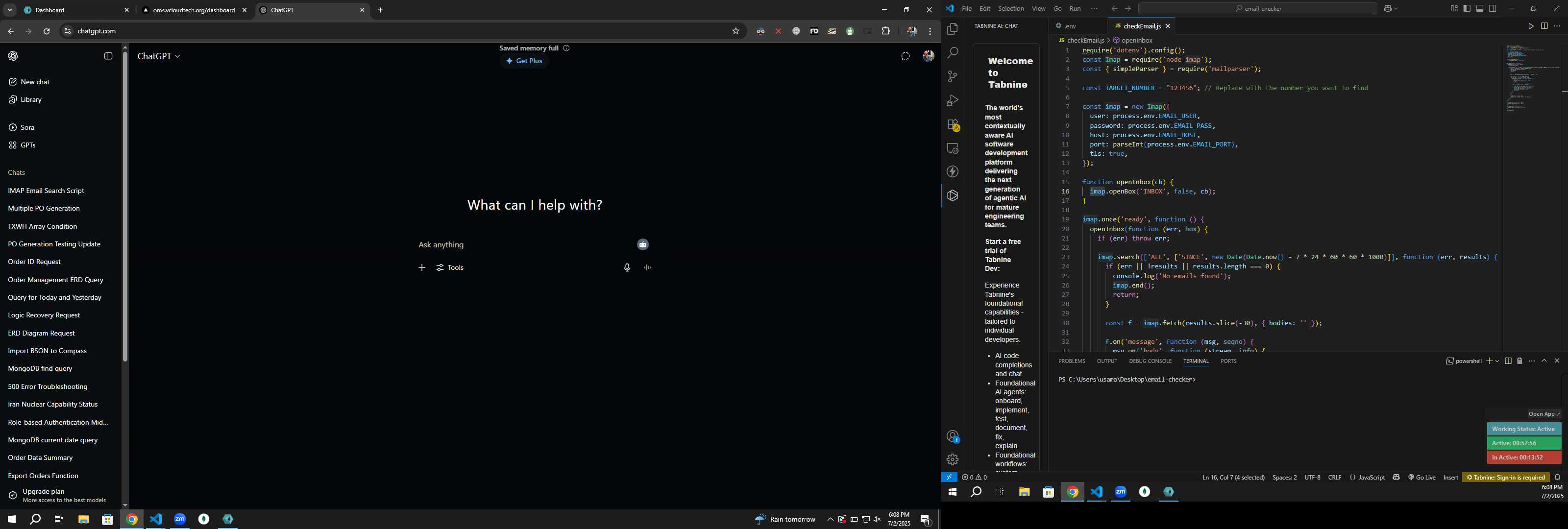The image size is (1568, 529).
Task: Select the Tabnine icon in VS Code activity bar
Action: [x=953, y=196]
